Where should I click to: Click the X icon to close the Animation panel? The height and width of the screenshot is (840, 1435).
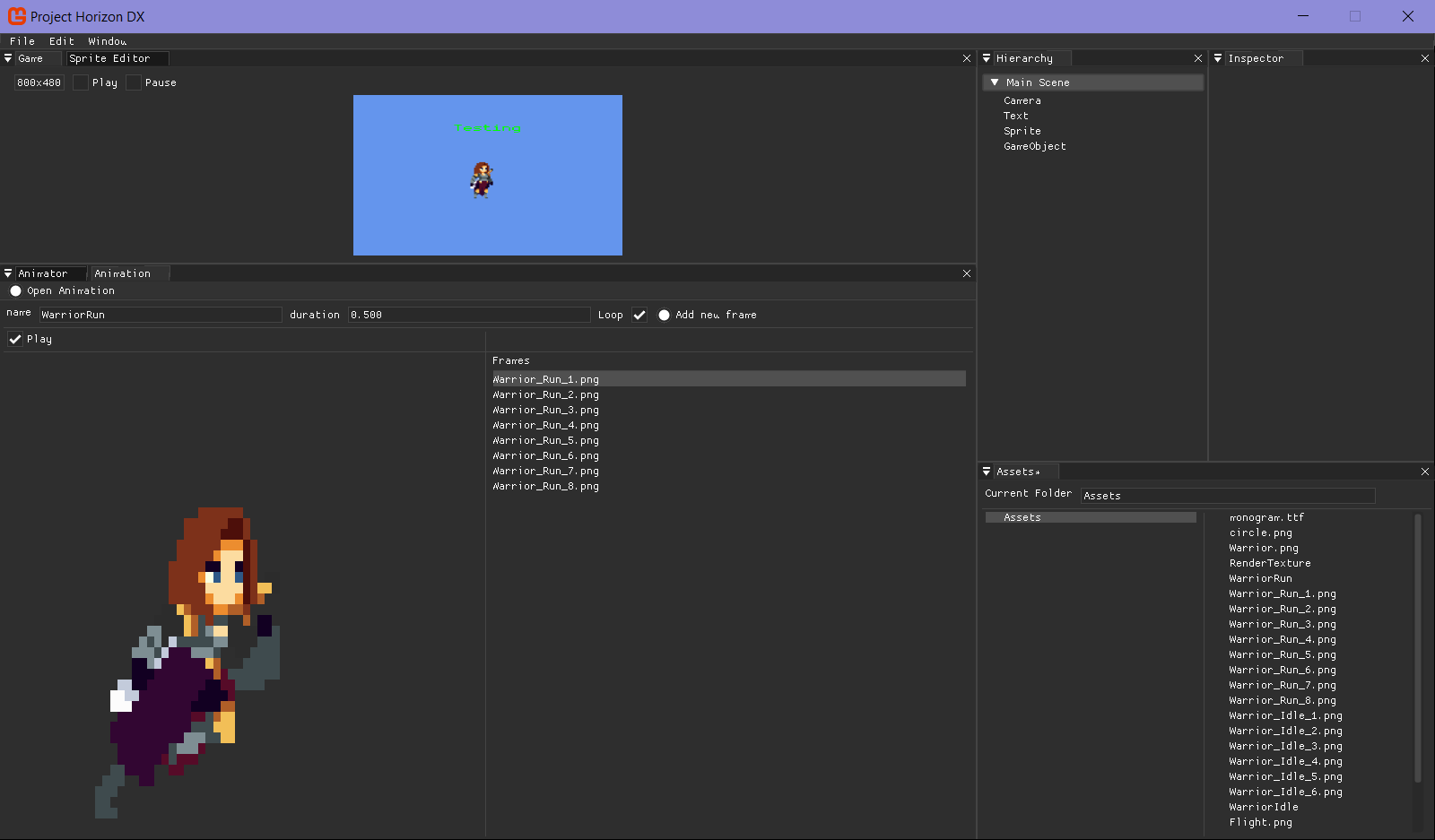tap(966, 273)
